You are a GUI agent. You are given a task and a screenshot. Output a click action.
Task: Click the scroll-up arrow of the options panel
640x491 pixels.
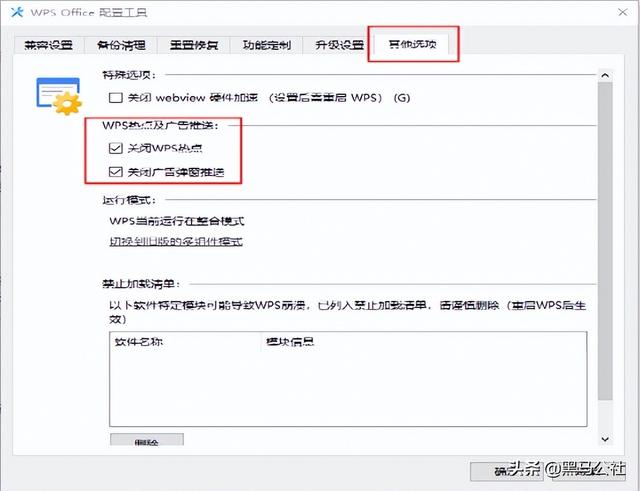point(605,76)
